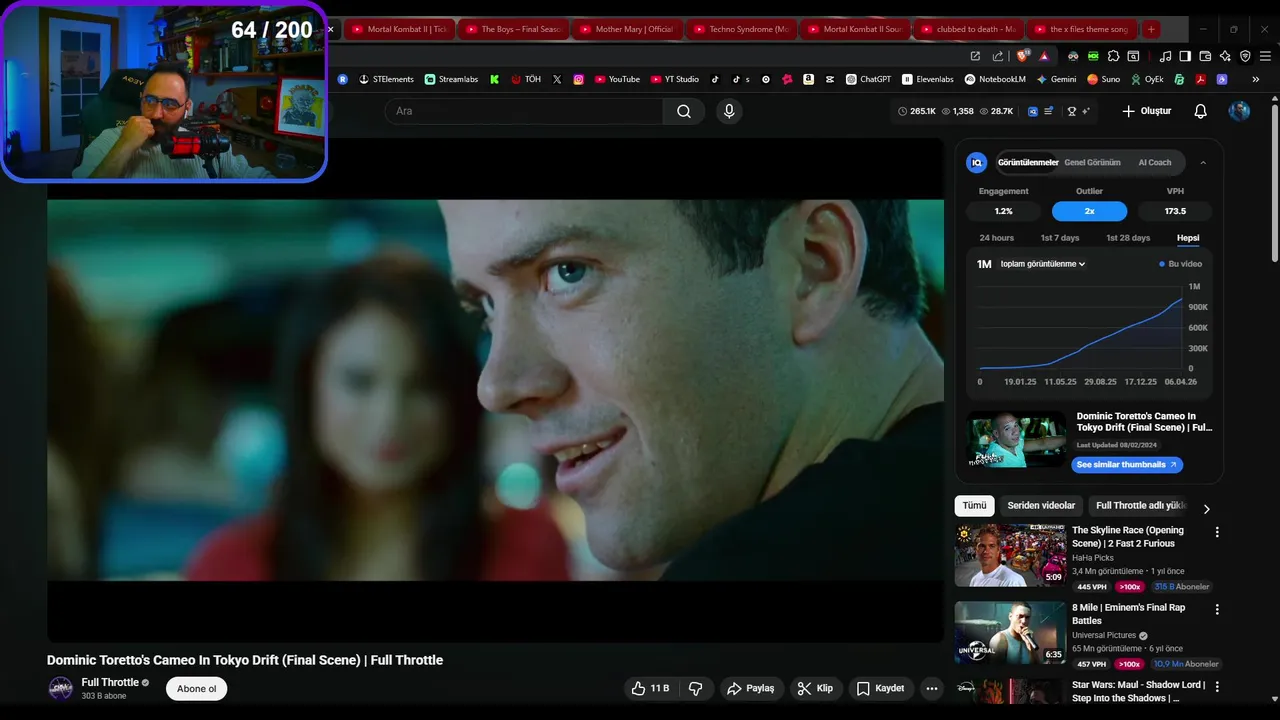Screen dimensions: 1280x720
Task: Open toplam görüntülenme dropdown
Action: pyautogui.click(x=1043, y=264)
